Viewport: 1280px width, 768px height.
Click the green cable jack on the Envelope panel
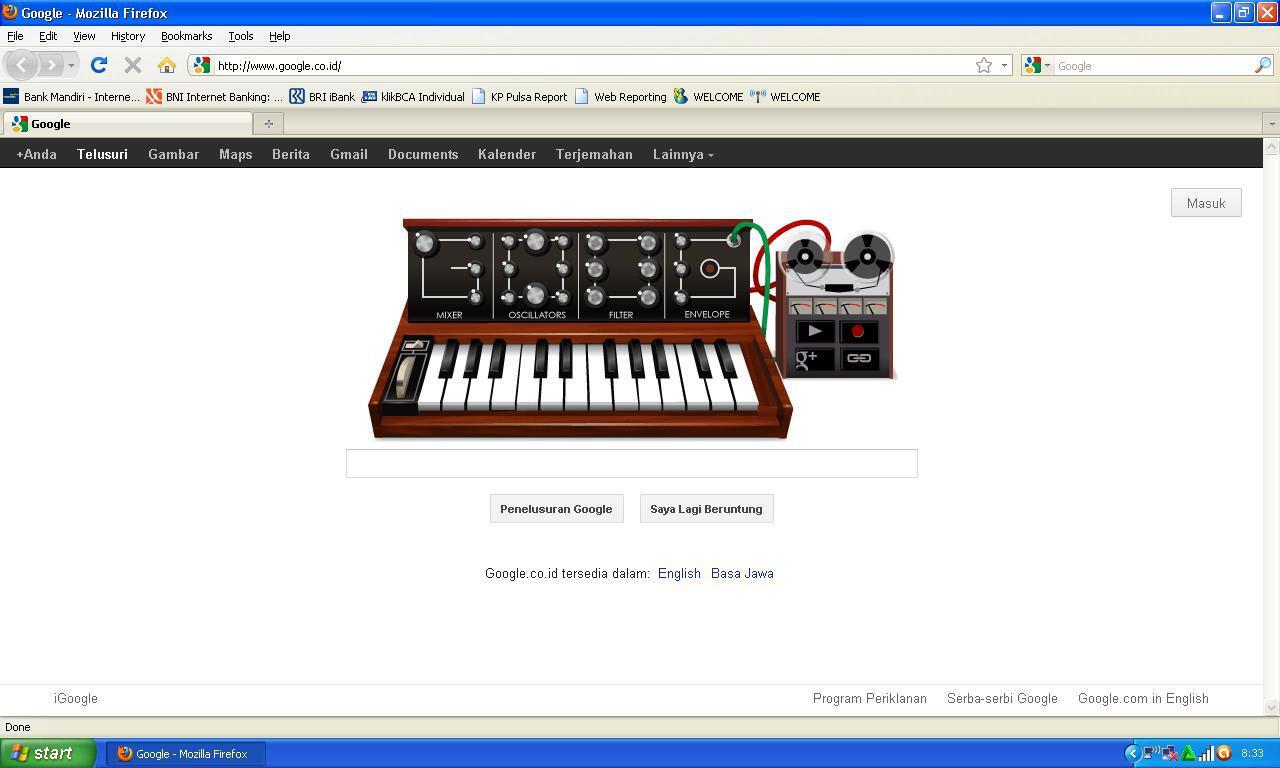[x=735, y=238]
